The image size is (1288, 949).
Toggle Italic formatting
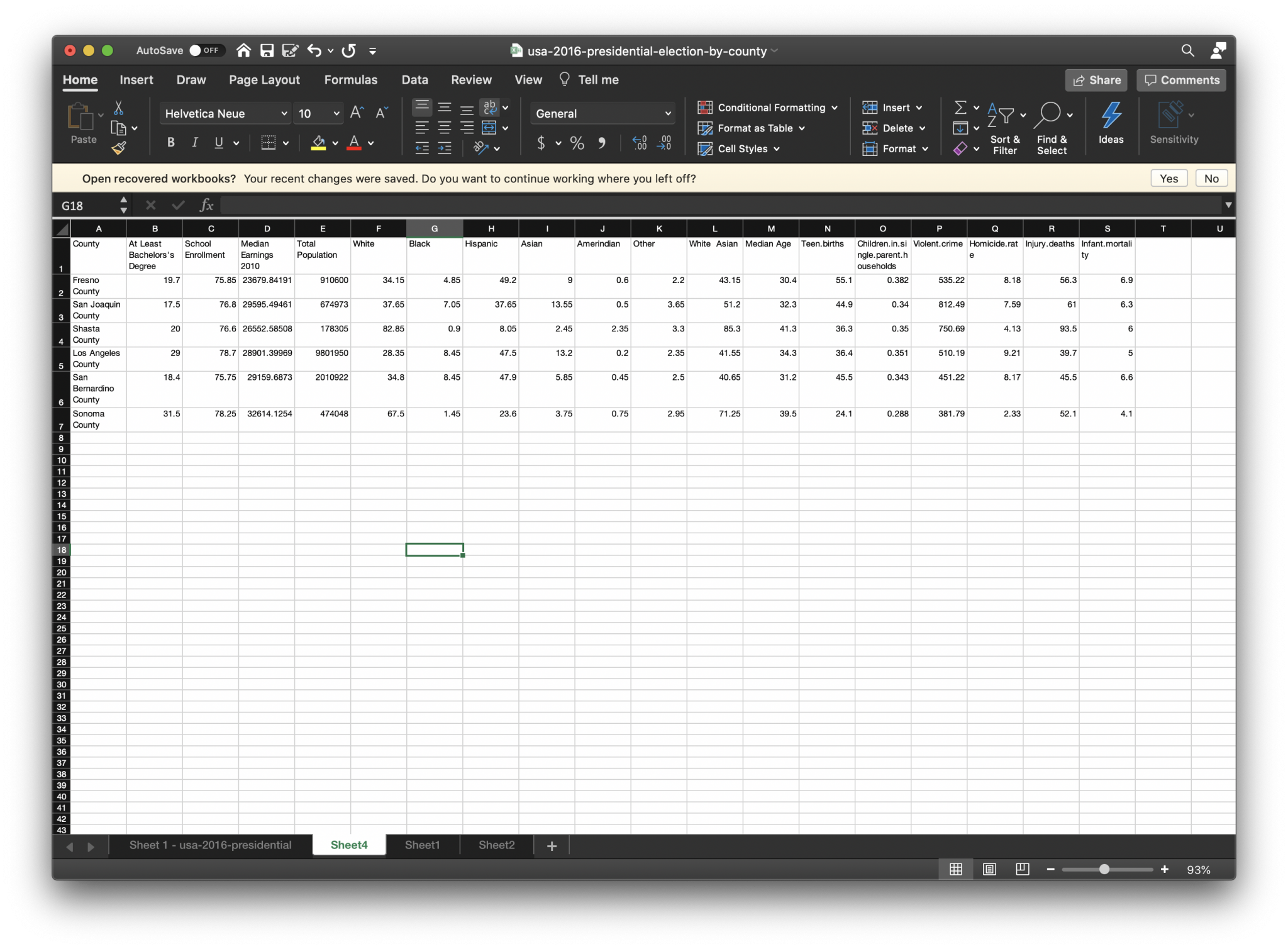(x=195, y=143)
